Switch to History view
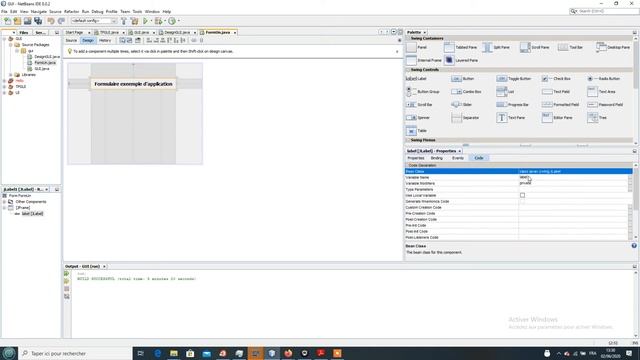 click(105, 40)
